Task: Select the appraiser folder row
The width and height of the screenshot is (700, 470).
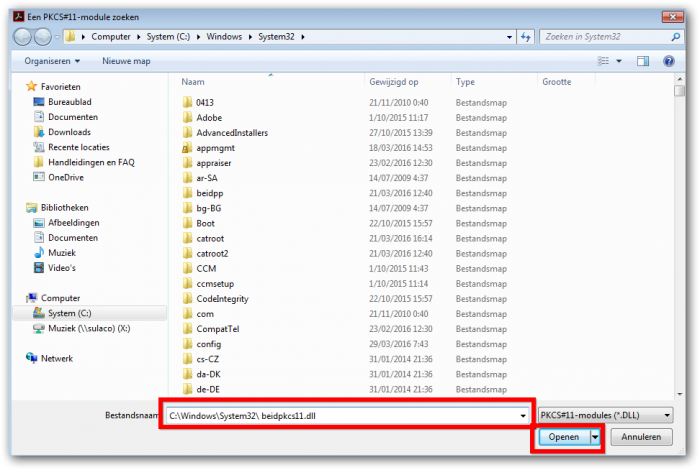Action: [x=345, y=163]
